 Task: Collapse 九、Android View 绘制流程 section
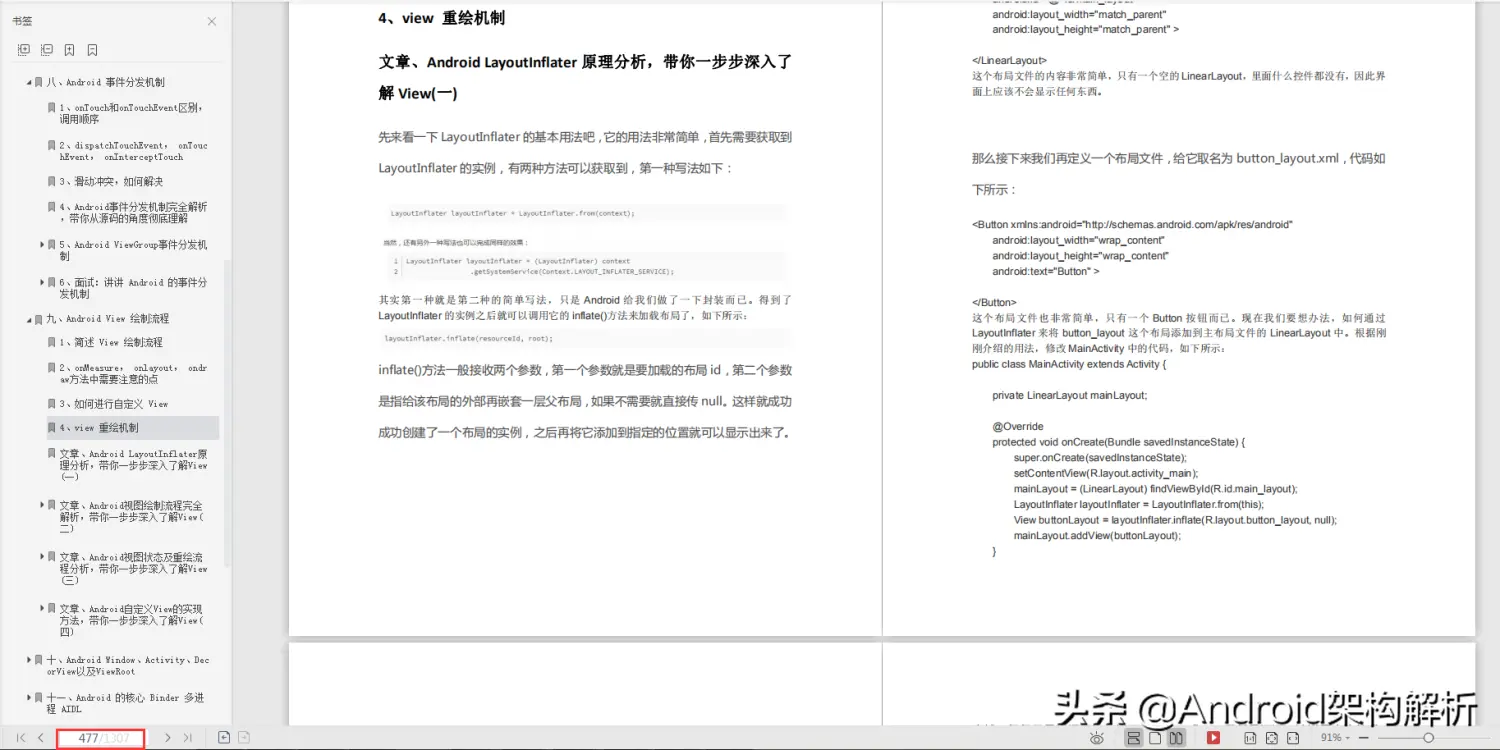point(29,319)
